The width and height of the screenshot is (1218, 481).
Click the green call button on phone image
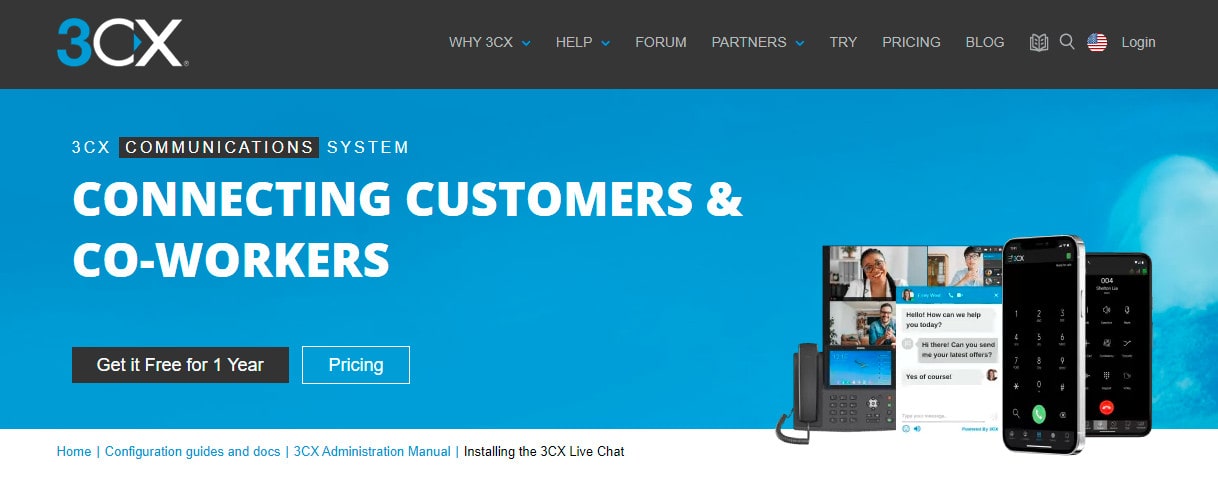pos(1040,413)
